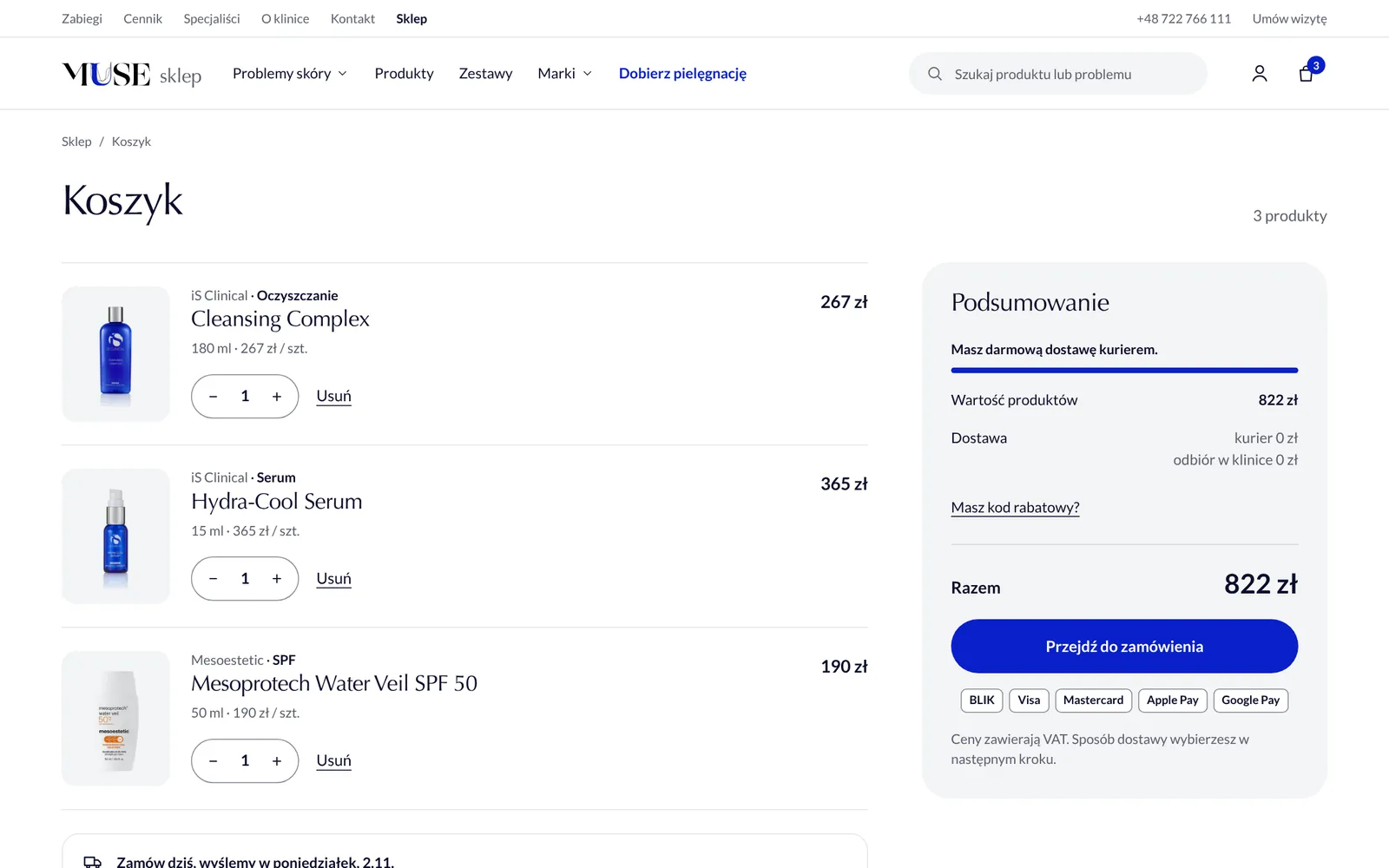
Task: Go to Sklep breadcrumb
Action: [x=76, y=141]
